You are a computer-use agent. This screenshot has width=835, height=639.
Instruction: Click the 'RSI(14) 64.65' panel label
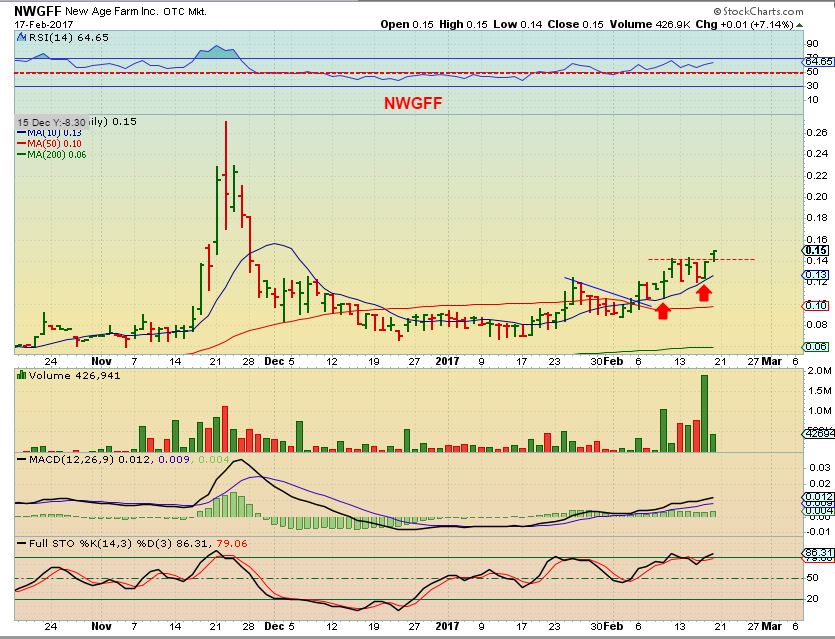[x=69, y=37]
